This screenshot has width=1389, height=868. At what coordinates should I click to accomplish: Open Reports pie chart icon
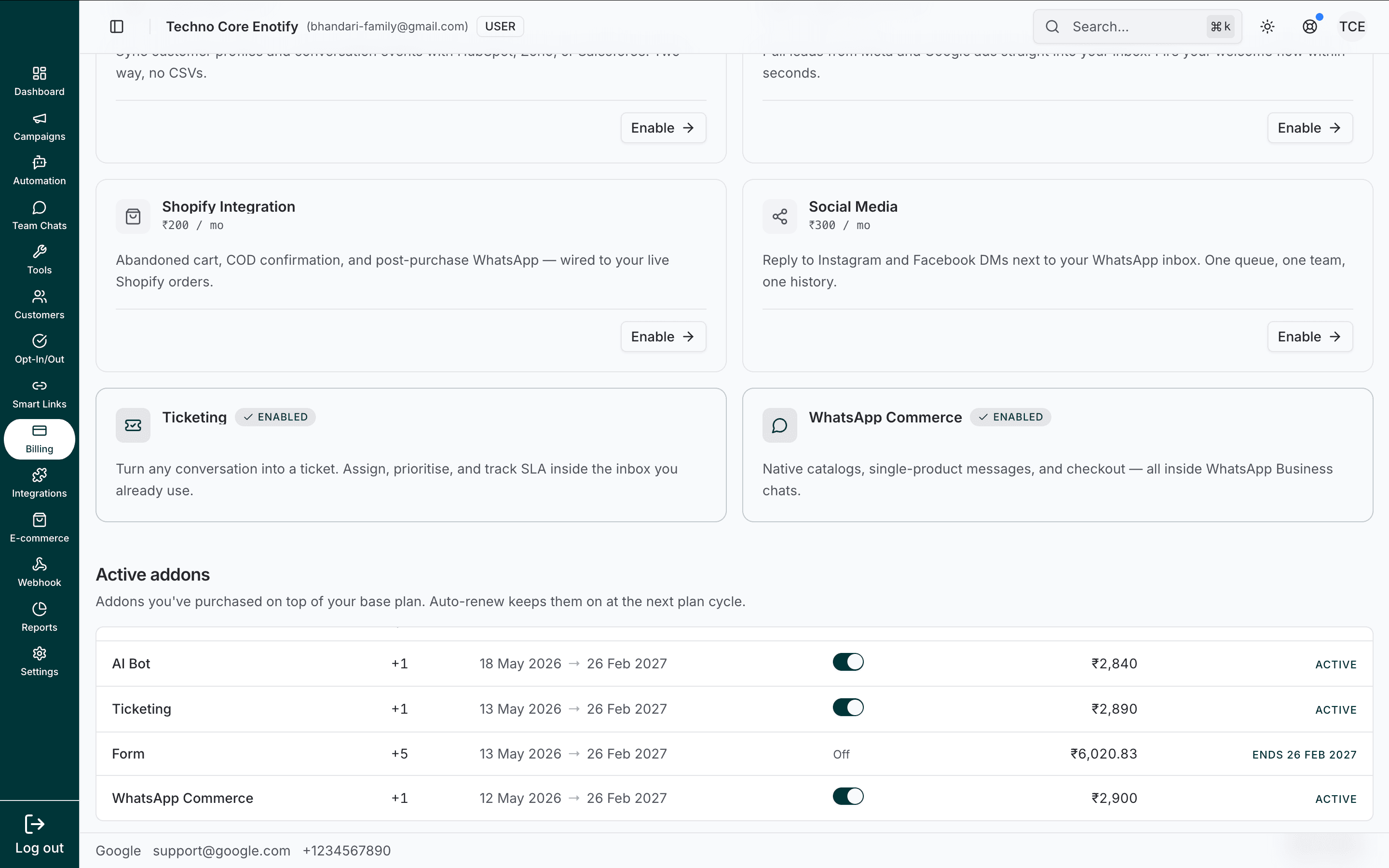[39, 609]
